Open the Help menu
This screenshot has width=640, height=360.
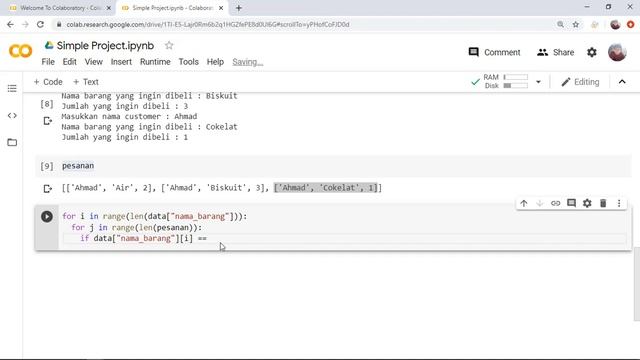pos(215,62)
